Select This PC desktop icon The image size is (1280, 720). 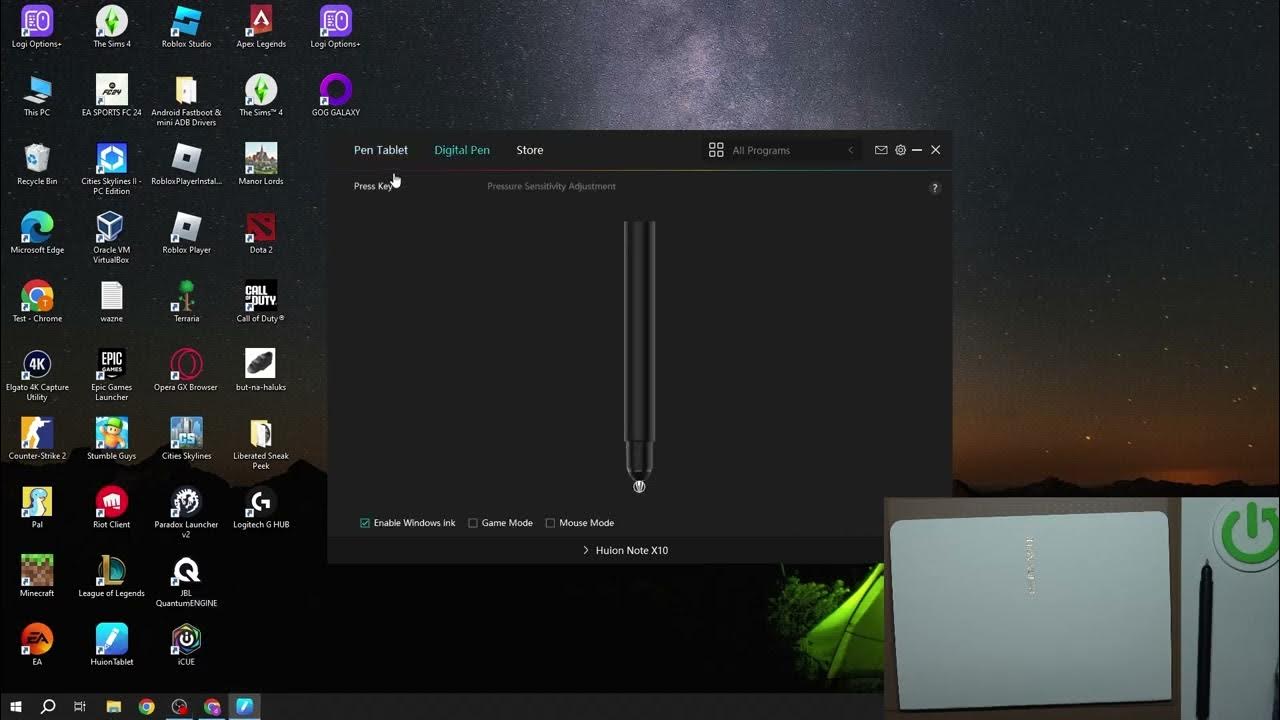coord(37,96)
